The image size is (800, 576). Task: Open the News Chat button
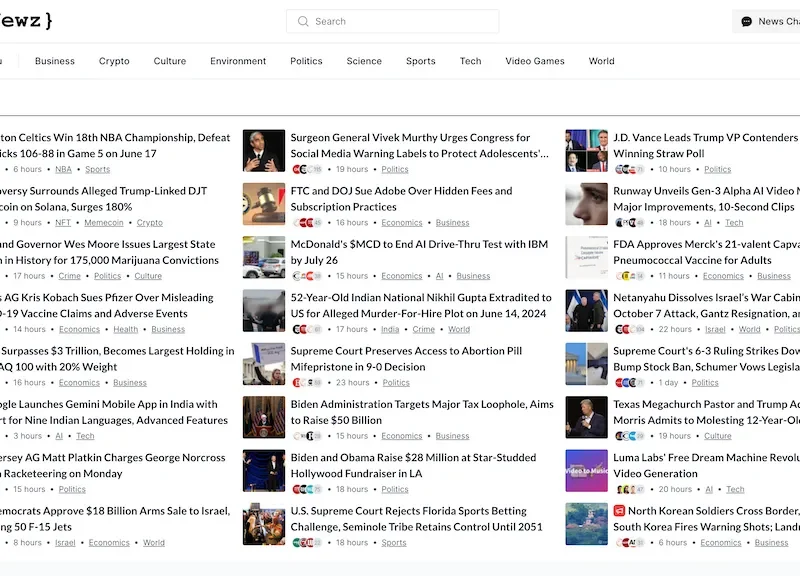[x=766, y=21]
